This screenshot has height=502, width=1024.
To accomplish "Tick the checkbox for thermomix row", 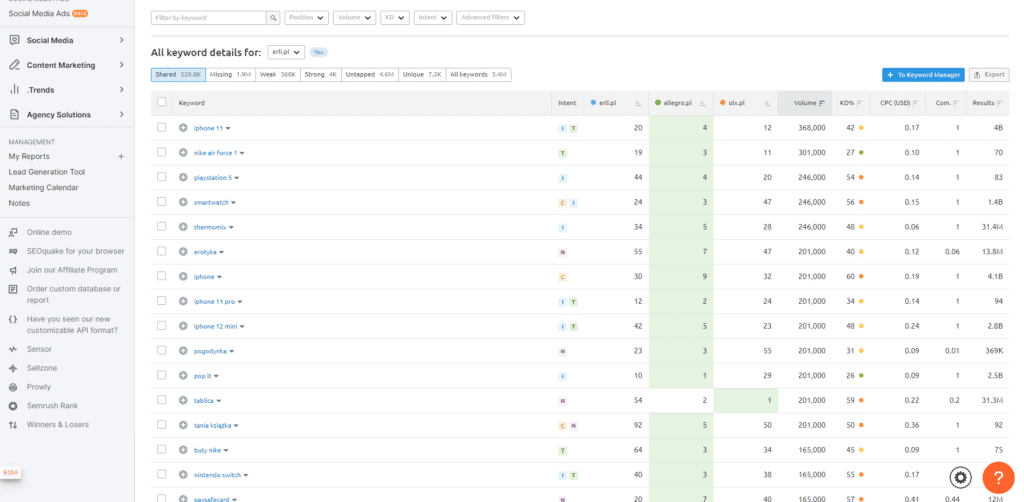I will click(161, 227).
